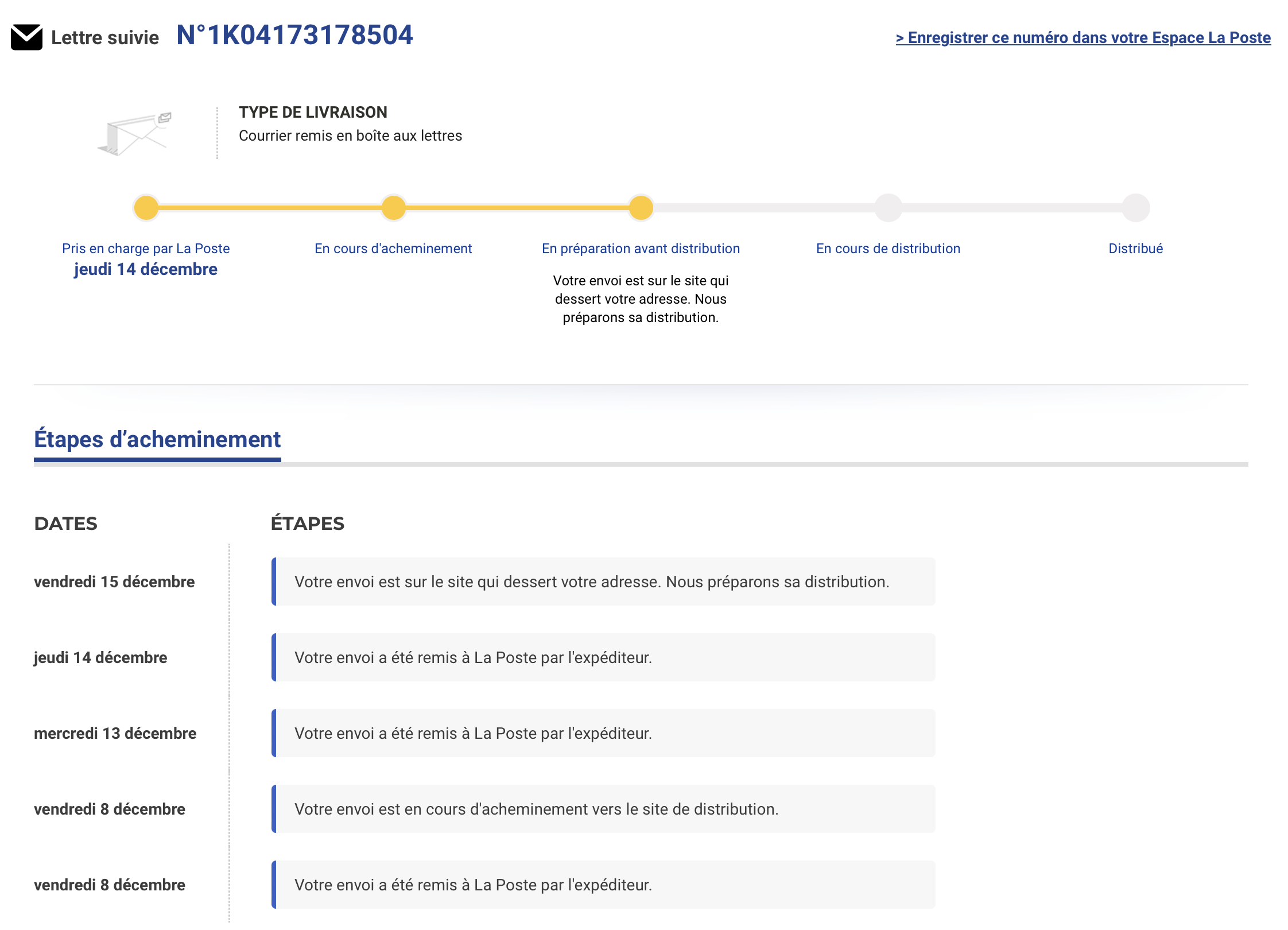Click the grey 'Distribué' progress dot
The width and height of the screenshot is (1288, 930).
tap(1135, 208)
